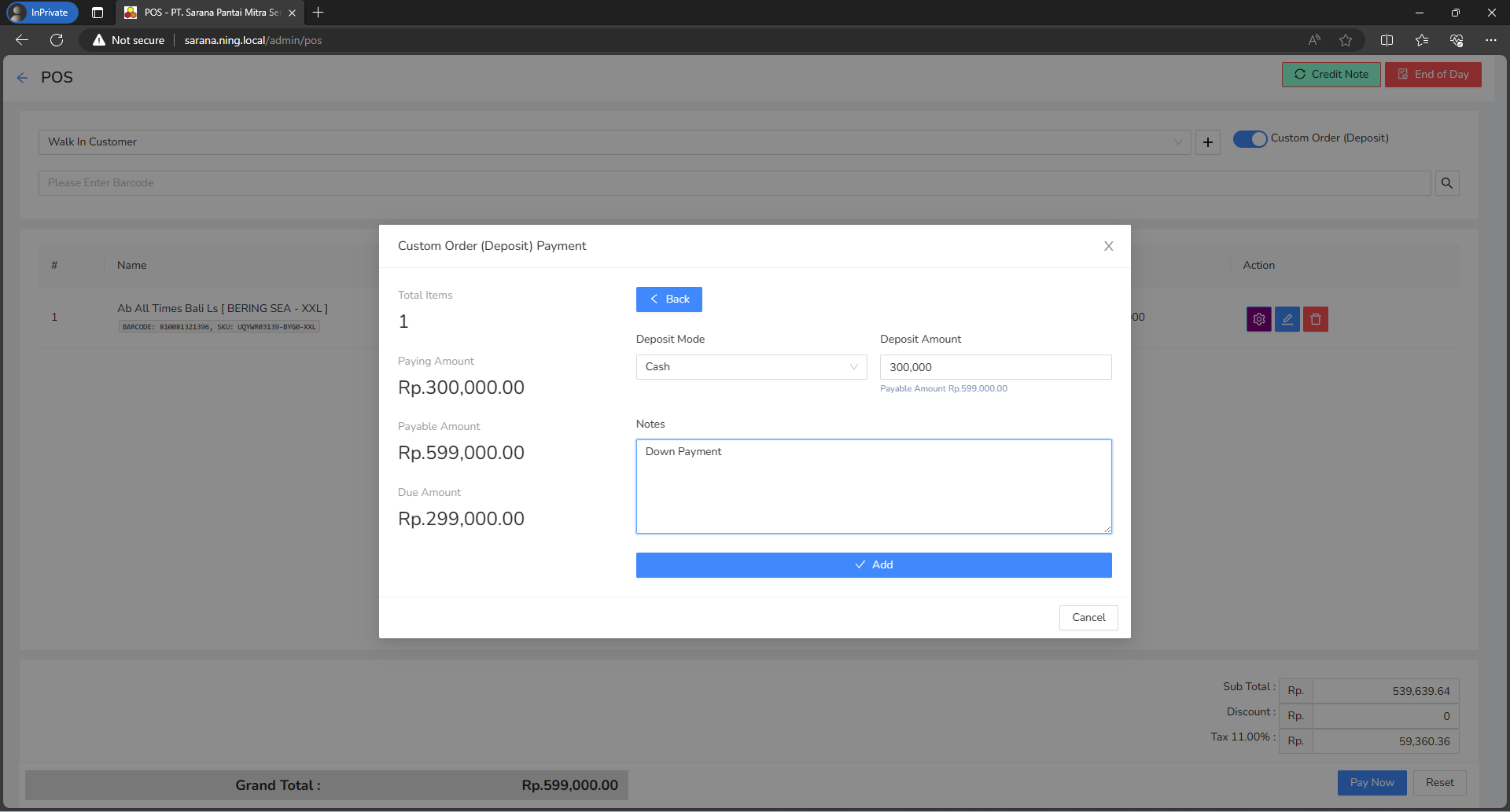Click the Name column header
The width and height of the screenshot is (1510, 812).
click(x=132, y=266)
